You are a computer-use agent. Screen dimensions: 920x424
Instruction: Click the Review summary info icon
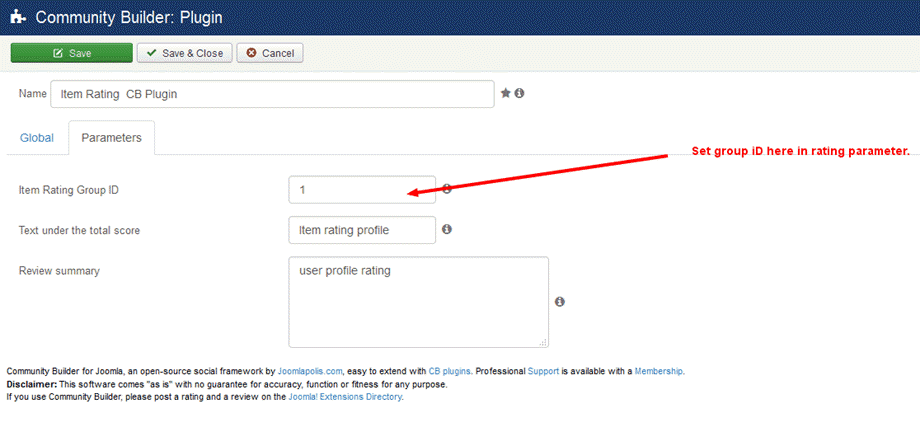(x=560, y=301)
